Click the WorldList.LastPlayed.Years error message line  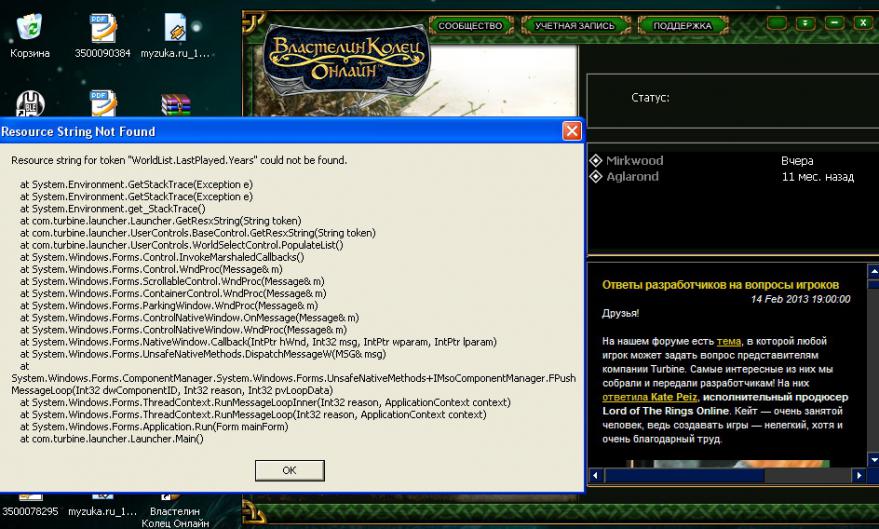click(179, 160)
